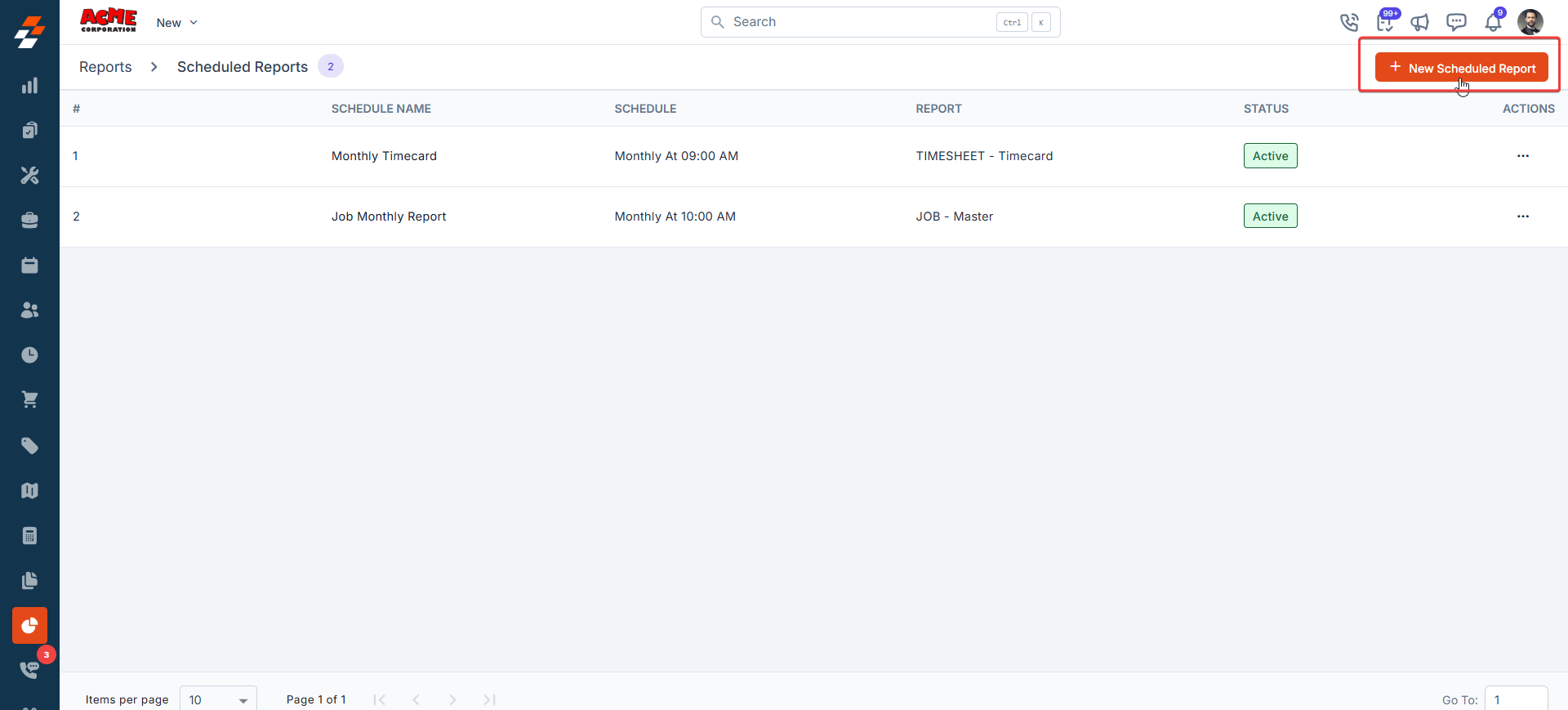
Task: Open the calendar sidebar icon
Action: (29, 266)
